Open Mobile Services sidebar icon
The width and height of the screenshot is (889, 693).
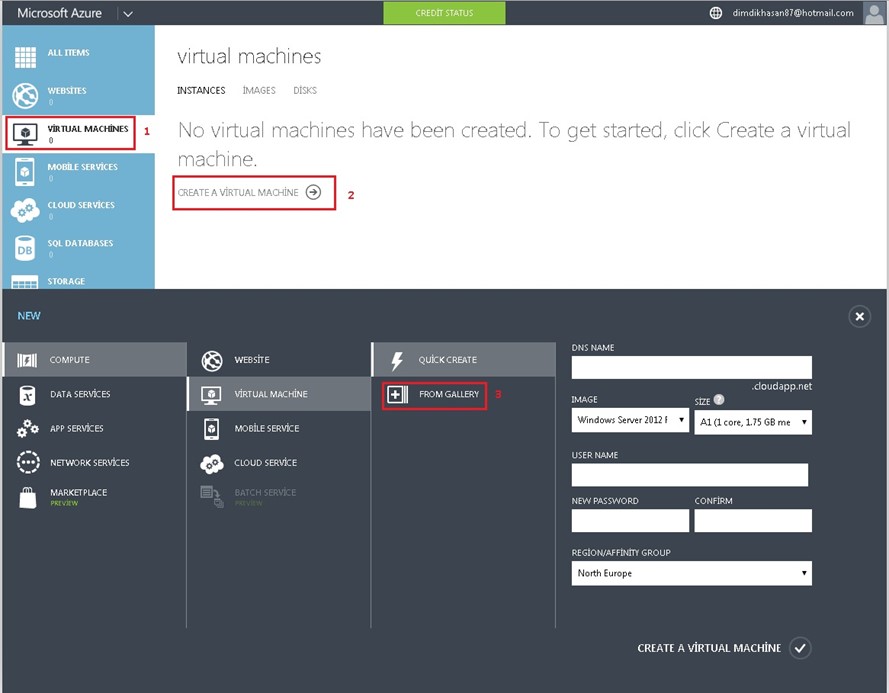click(x=25, y=172)
